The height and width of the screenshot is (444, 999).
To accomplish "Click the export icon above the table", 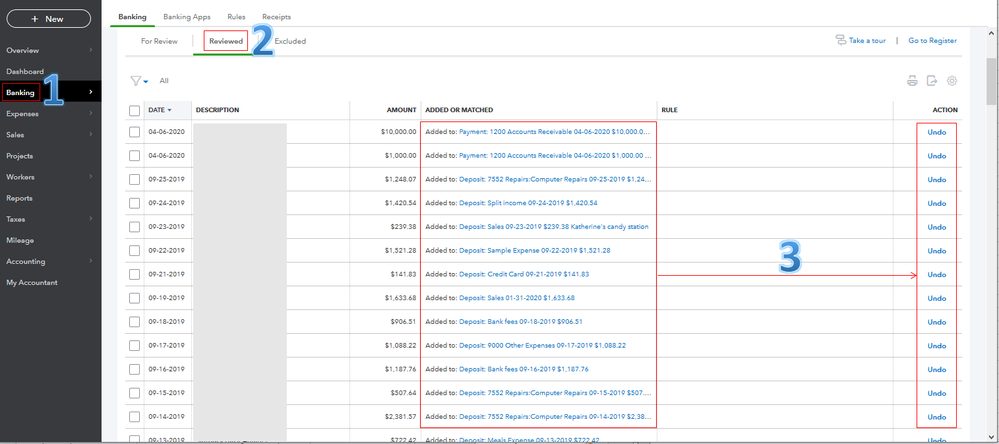I will (932, 81).
